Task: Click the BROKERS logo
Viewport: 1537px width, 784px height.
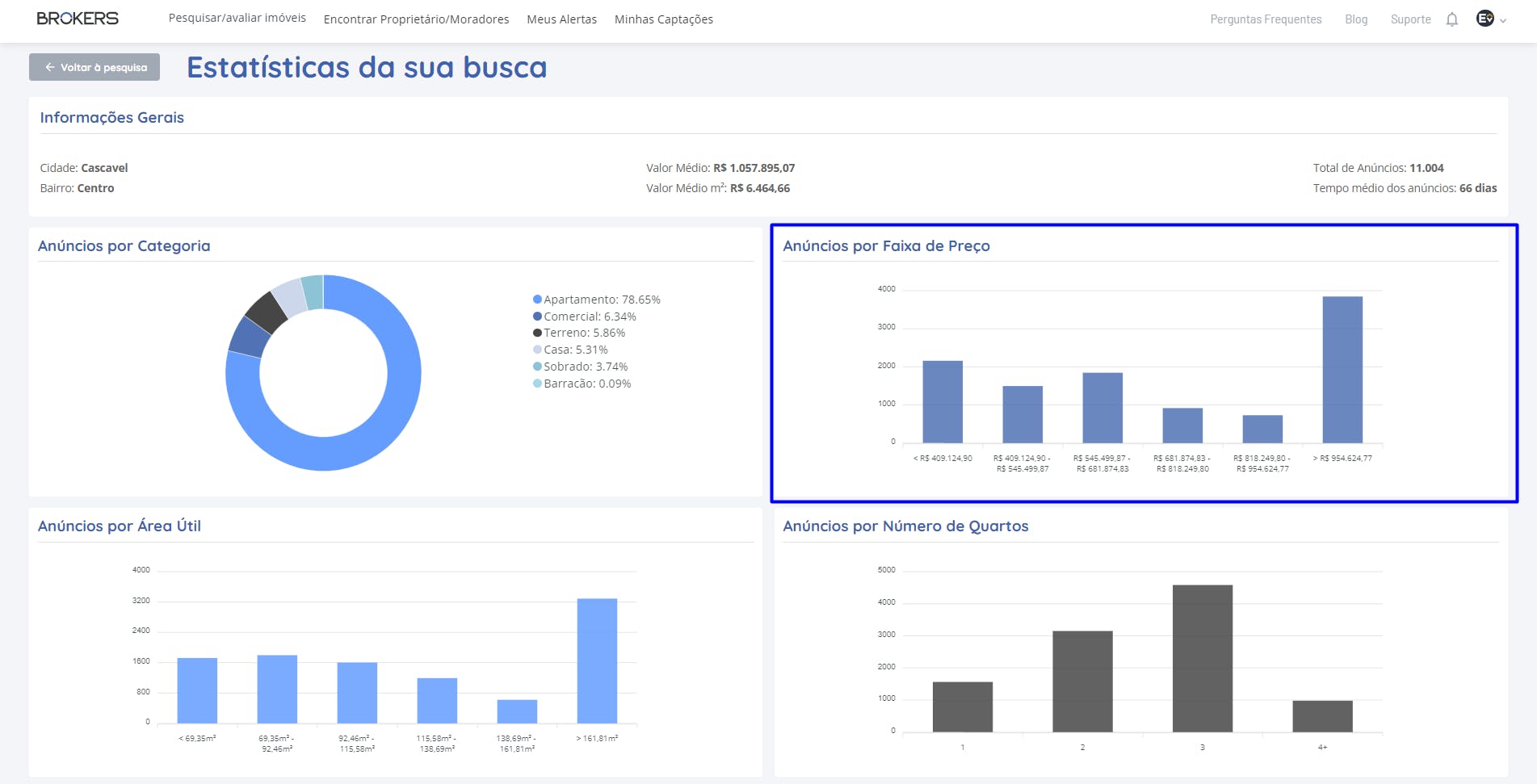Action: [x=78, y=19]
